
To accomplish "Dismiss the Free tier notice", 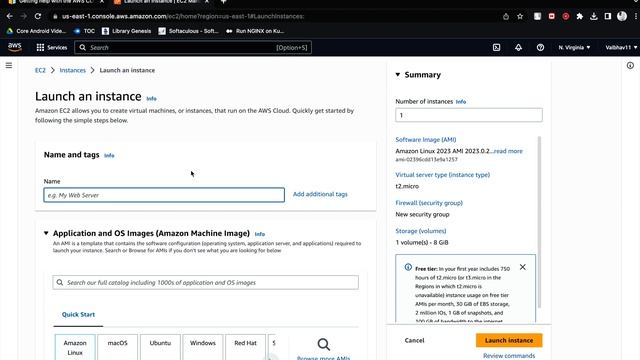I will 523,267.
